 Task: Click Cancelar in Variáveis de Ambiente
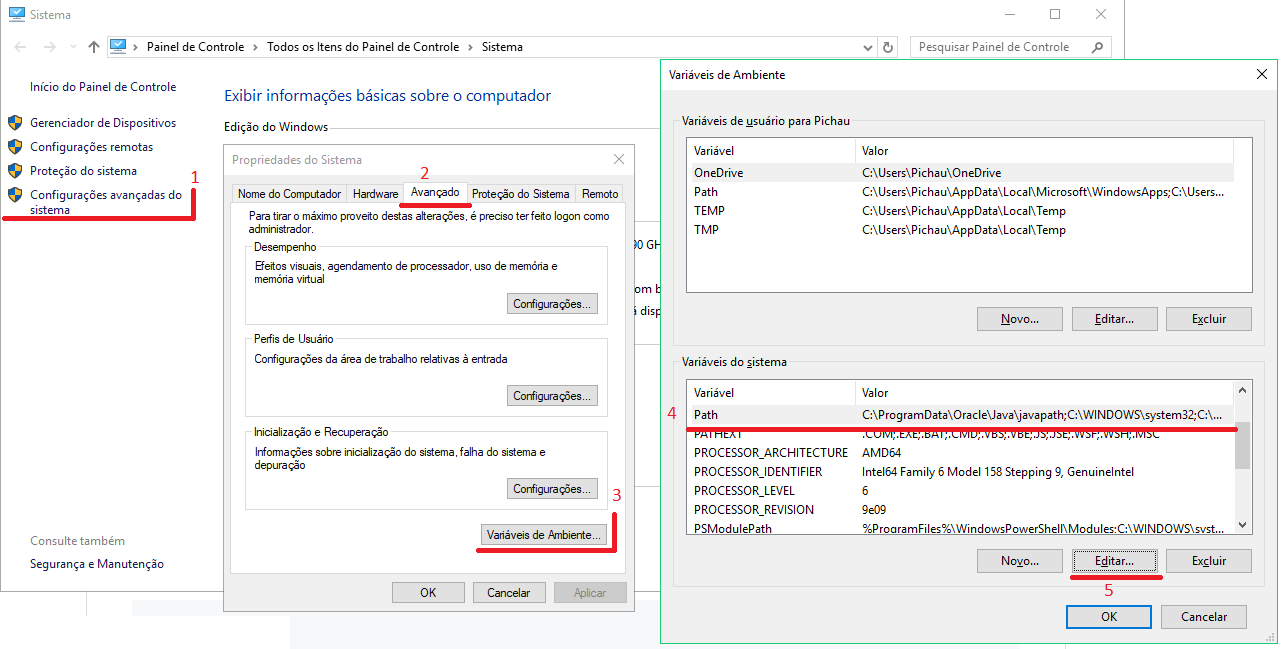tap(1204, 617)
